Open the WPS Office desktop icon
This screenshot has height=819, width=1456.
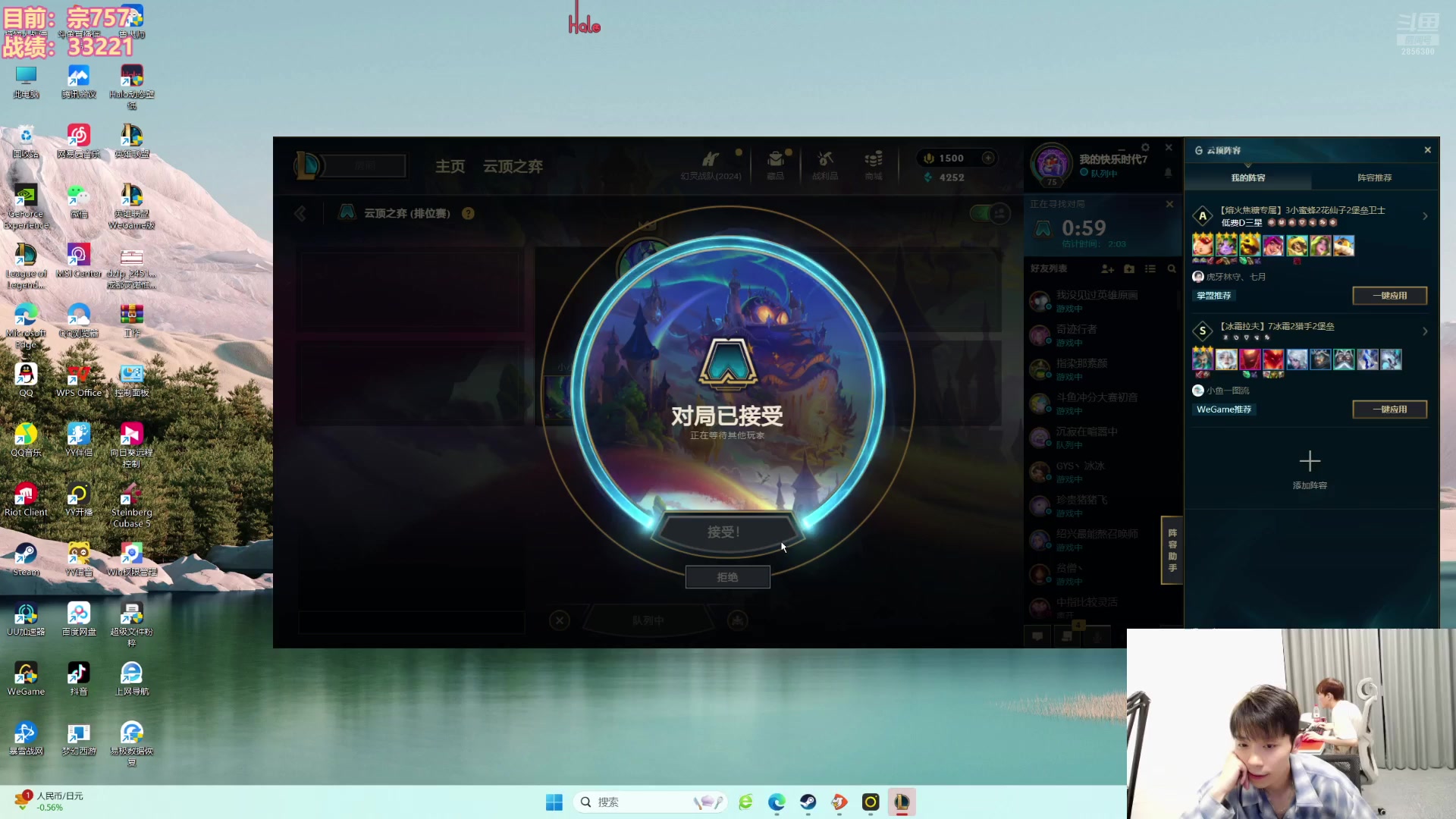pos(78,380)
